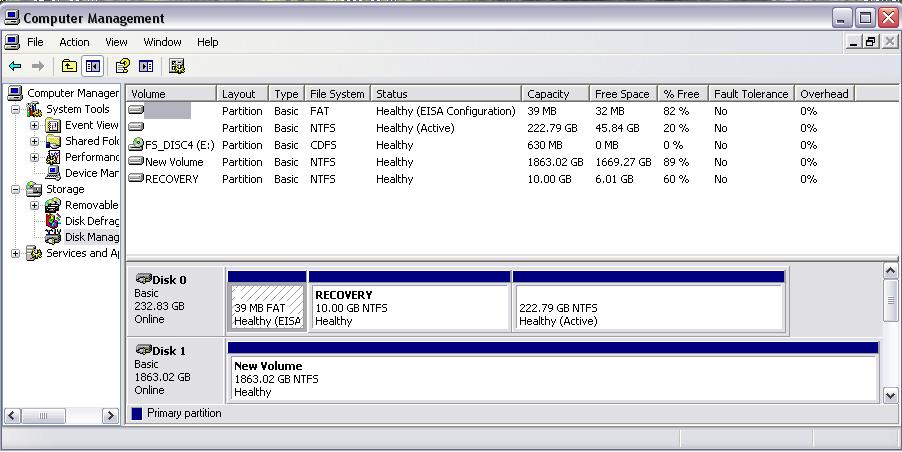Click the Shared Folders tree icon
Image resolution: width=902 pixels, height=452 pixels.
(x=53, y=141)
